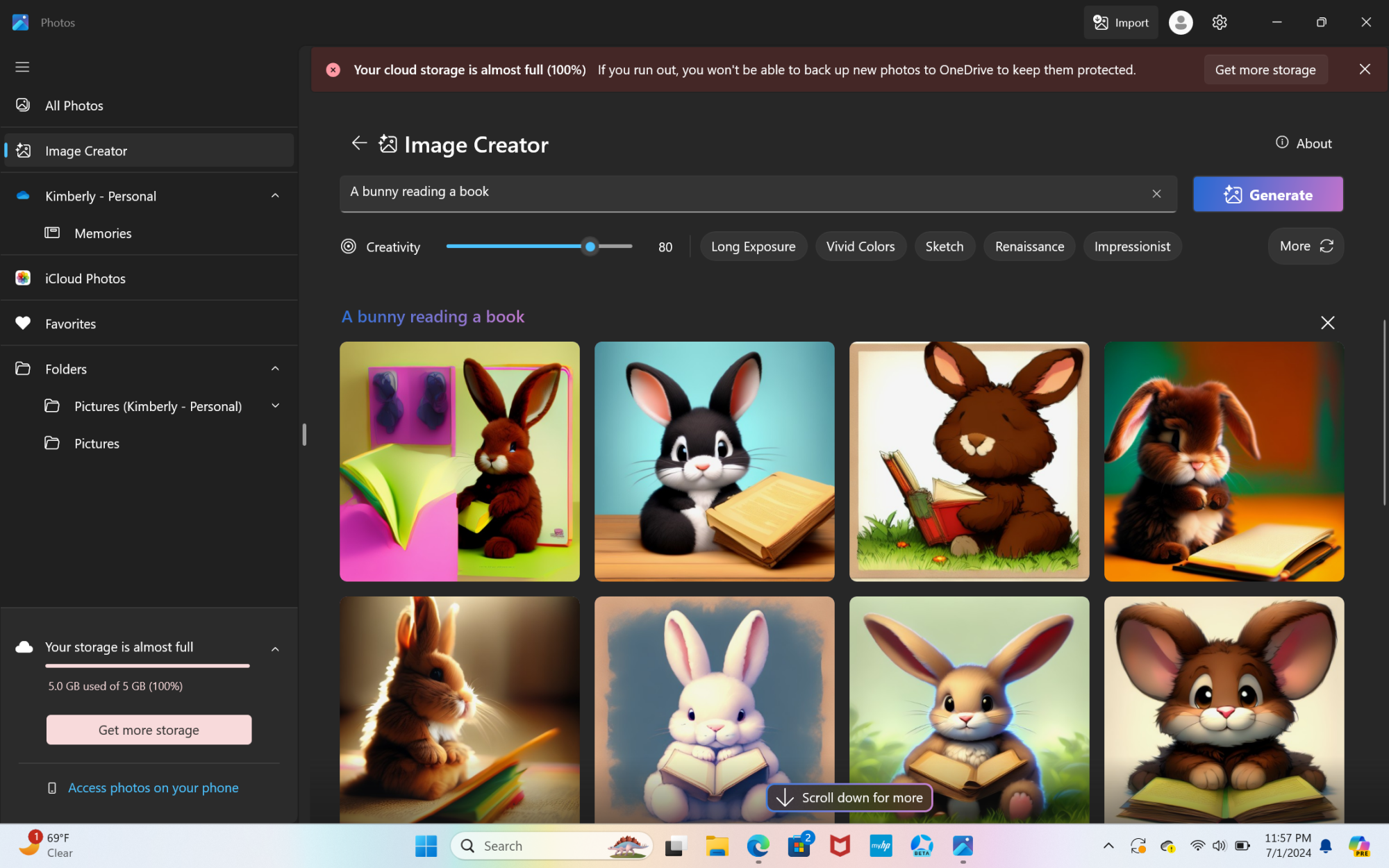Click Access photos on your phone link
This screenshot has height=868, width=1389.
153,787
